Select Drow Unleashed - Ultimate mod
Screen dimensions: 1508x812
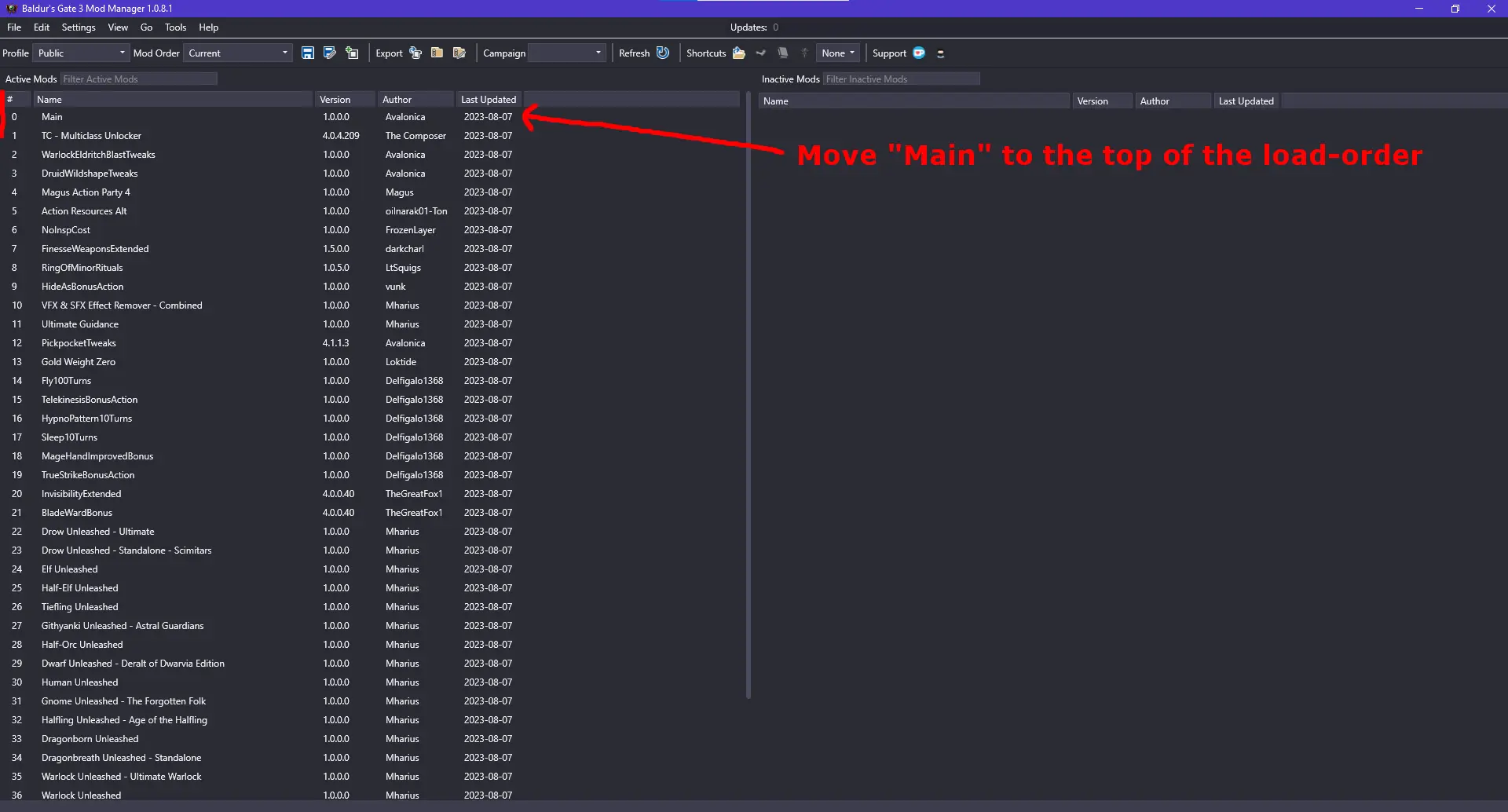pyautogui.click(x=369, y=532)
